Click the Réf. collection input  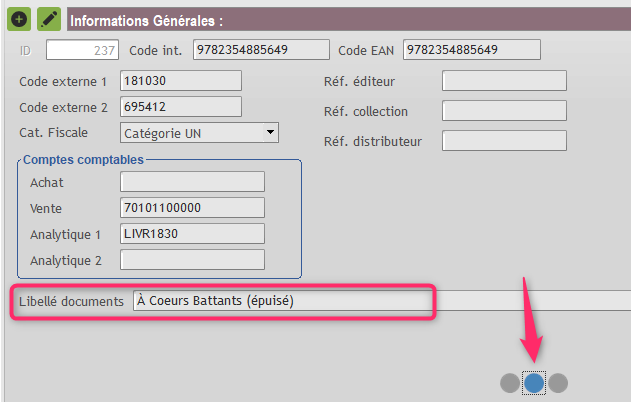click(504, 111)
